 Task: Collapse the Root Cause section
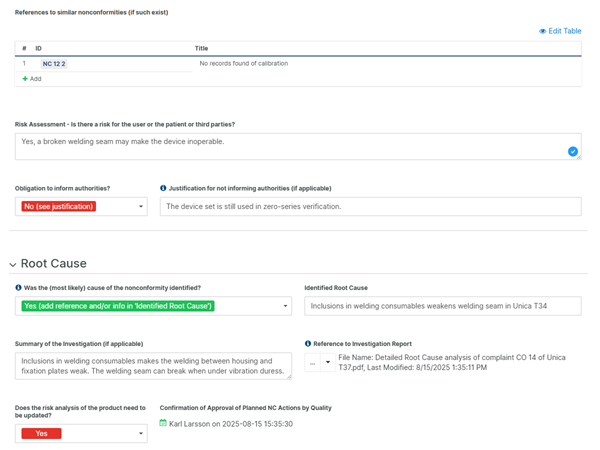(x=13, y=265)
